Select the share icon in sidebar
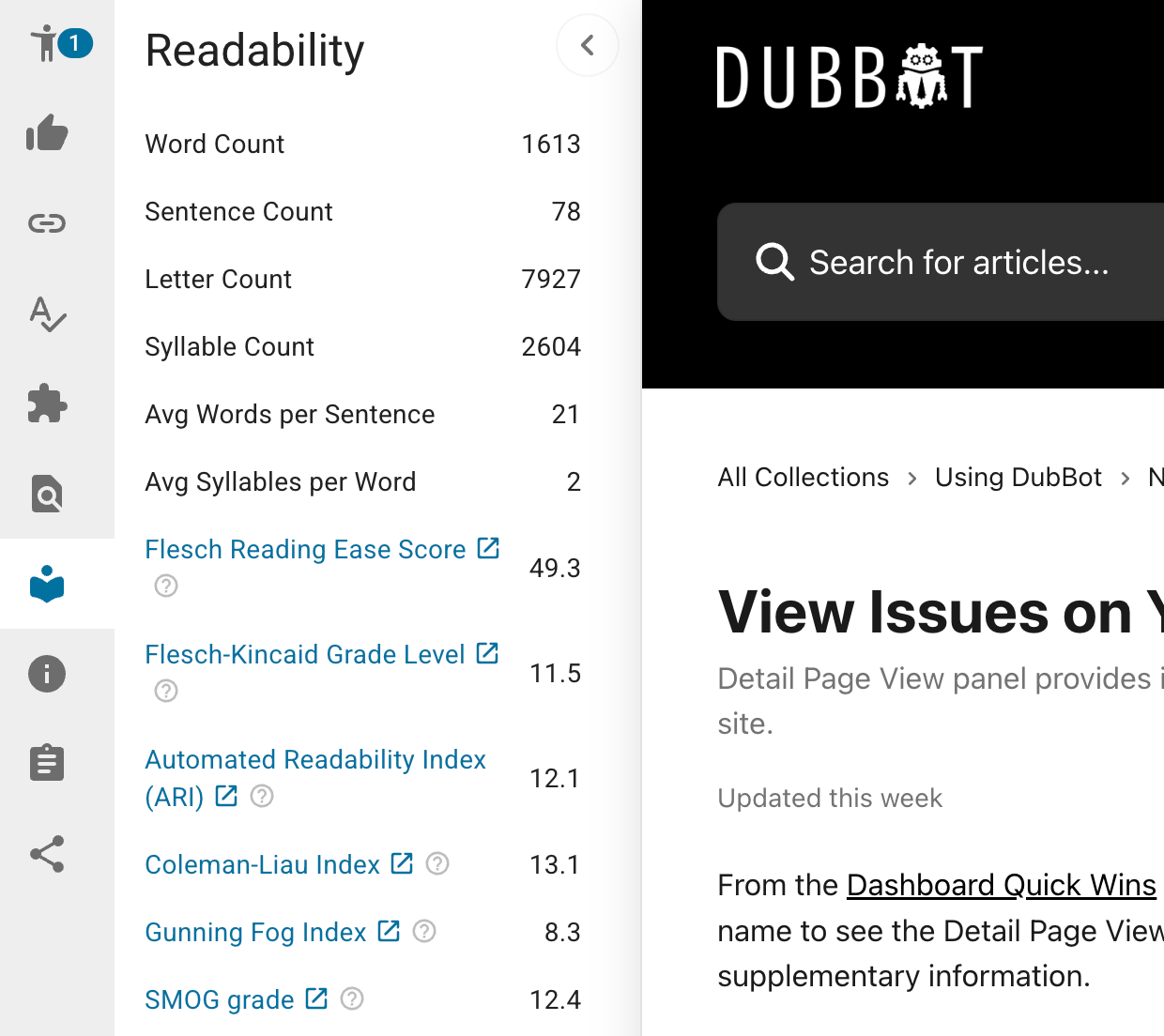The image size is (1164, 1036). (47, 855)
